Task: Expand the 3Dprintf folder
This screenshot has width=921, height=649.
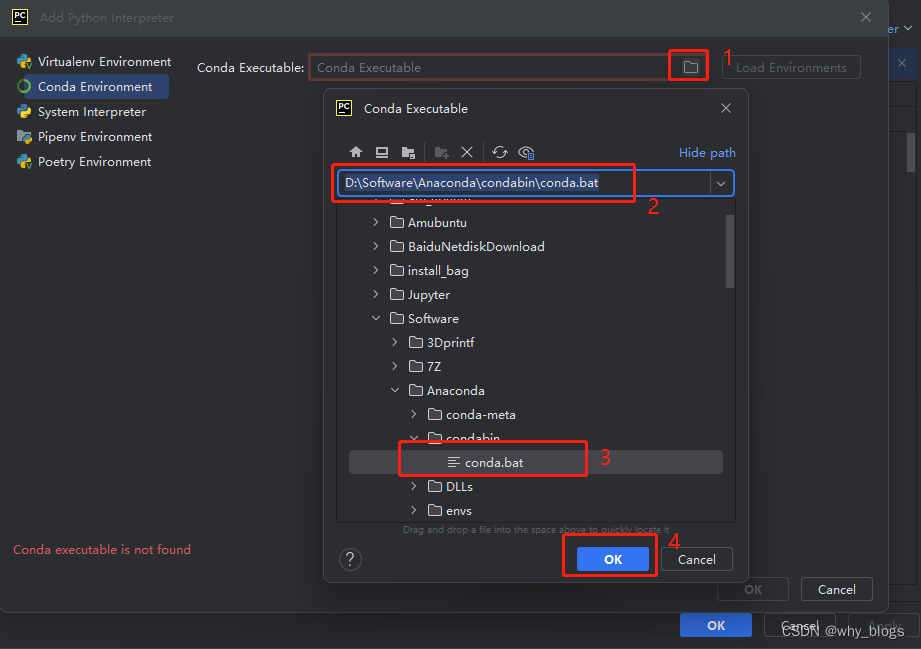Action: tap(395, 342)
